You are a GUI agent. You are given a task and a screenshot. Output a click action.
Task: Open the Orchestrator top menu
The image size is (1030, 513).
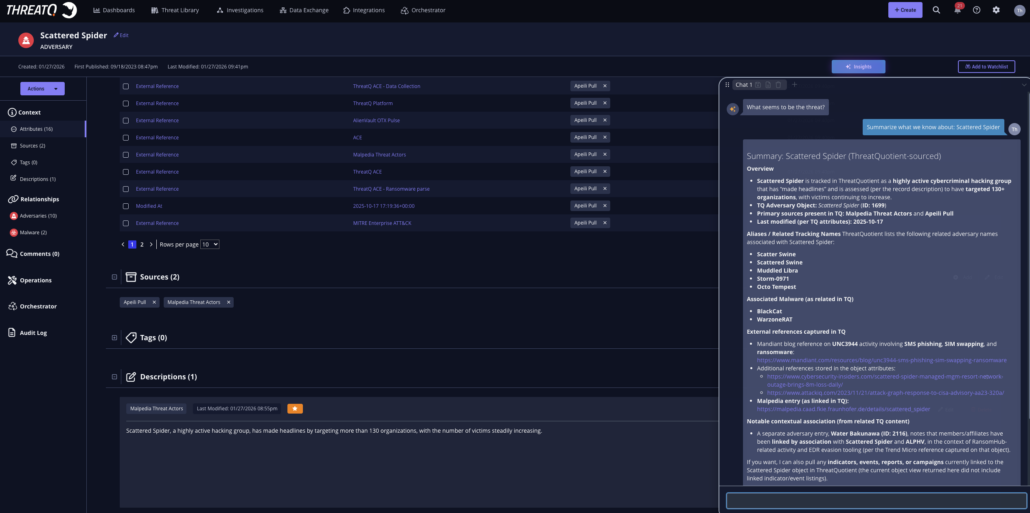[x=422, y=11]
